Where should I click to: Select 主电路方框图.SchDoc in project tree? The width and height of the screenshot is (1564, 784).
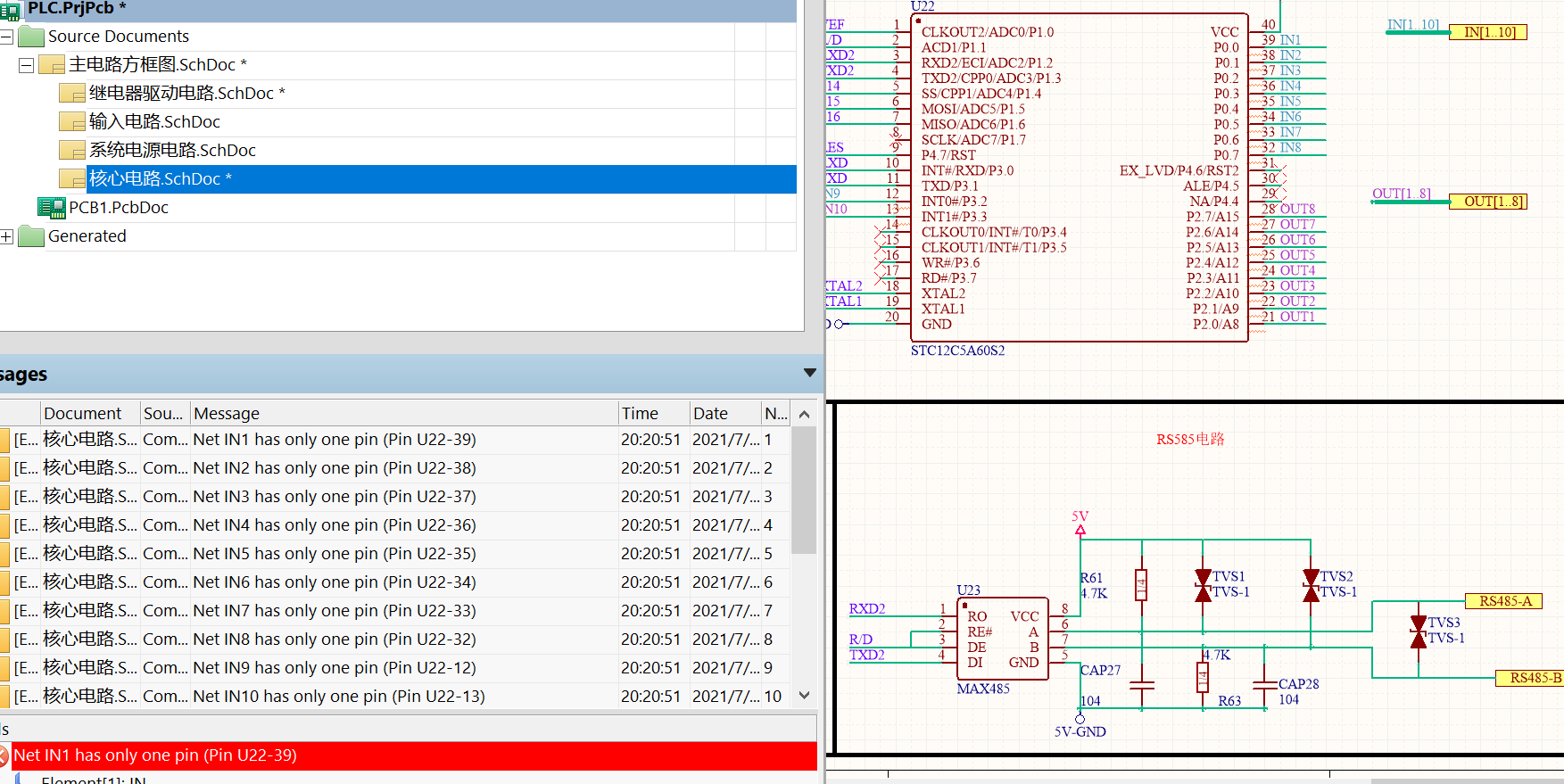(158, 65)
